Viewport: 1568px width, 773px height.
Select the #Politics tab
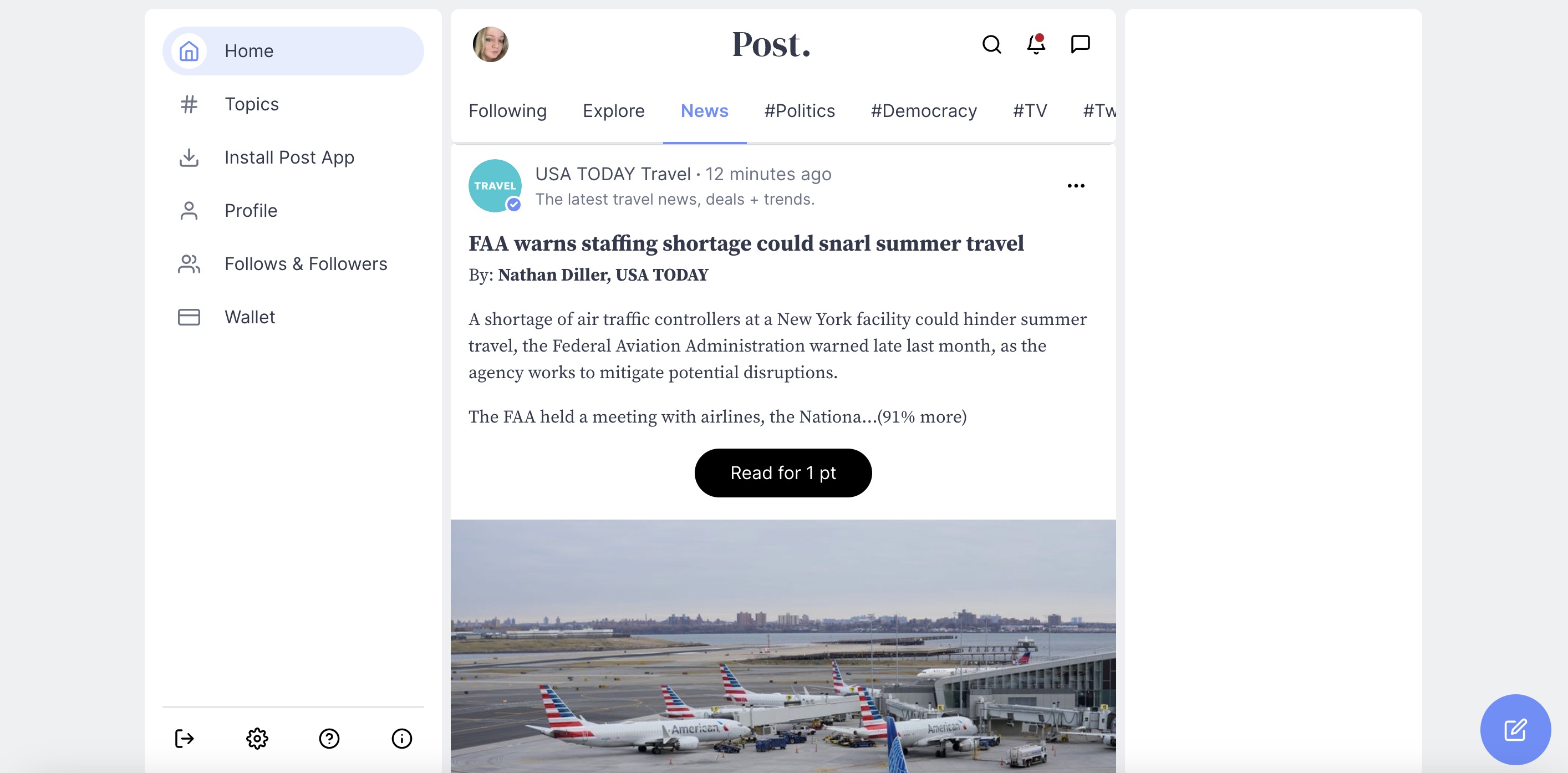[800, 111]
